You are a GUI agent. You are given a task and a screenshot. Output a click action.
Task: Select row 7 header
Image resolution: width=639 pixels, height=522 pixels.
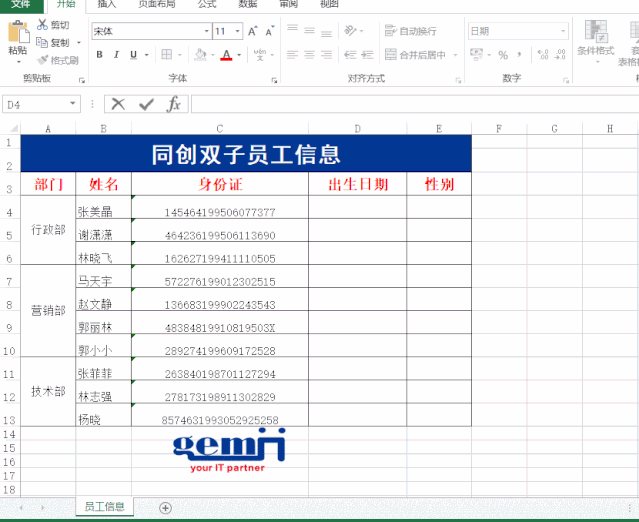pyautogui.click(x=9, y=276)
